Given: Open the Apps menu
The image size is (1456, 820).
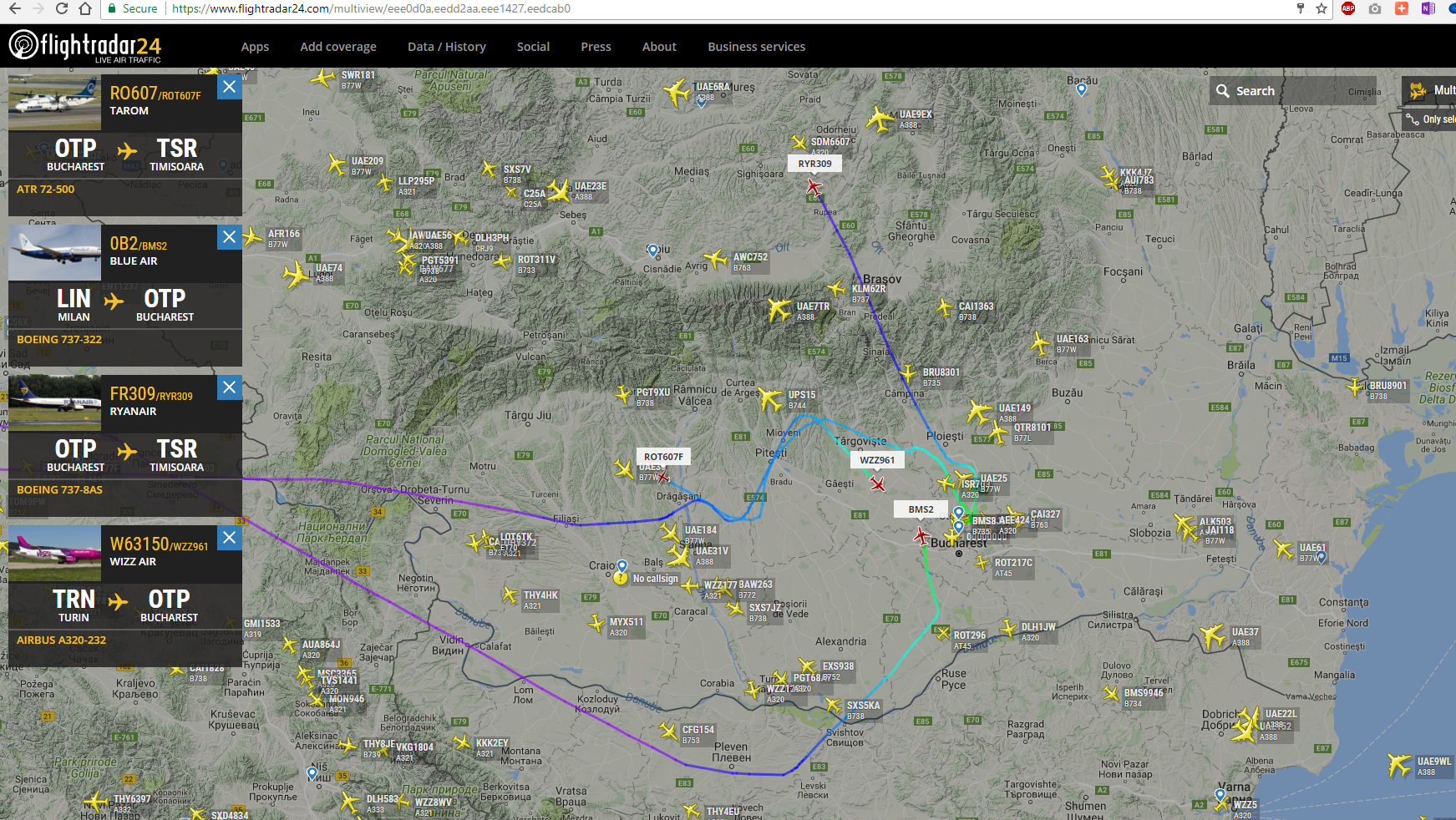Looking at the screenshot, I should 255,47.
